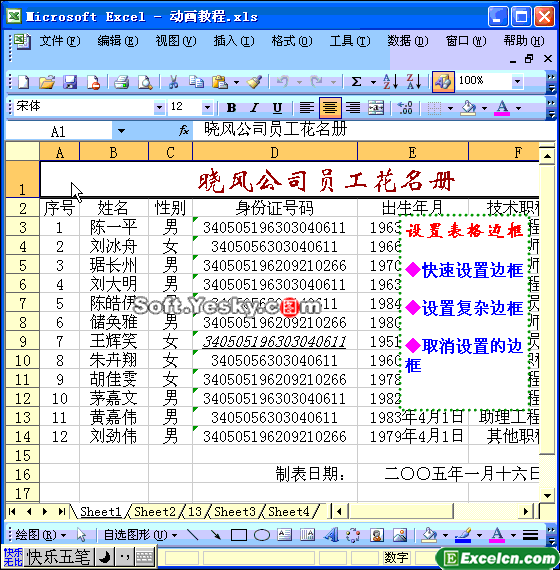Click the New workbook icon
This screenshot has height=570, width=560.
23,82
